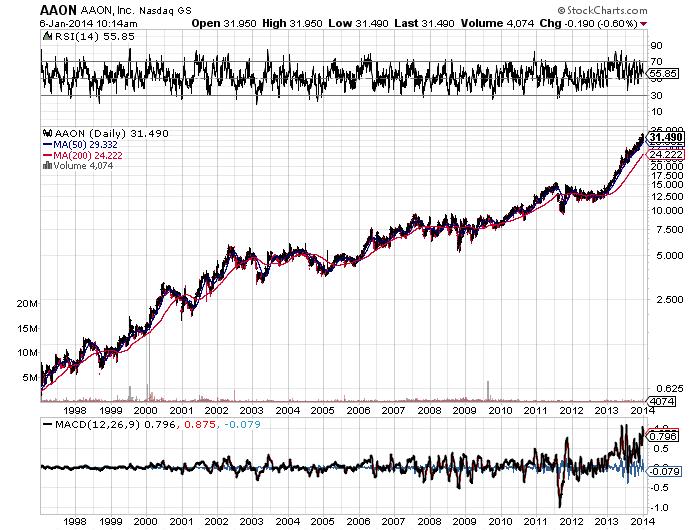
Task: Click 2006 on the MACD panel's year axis
Action: (x=358, y=521)
